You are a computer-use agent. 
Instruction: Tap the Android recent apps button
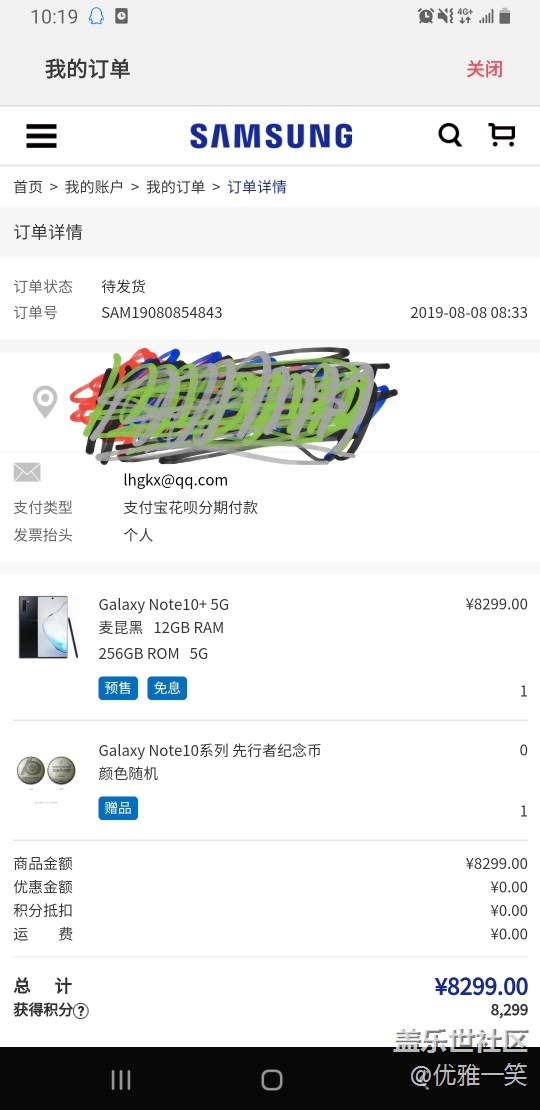pyautogui.click(x=121, y=1080)
